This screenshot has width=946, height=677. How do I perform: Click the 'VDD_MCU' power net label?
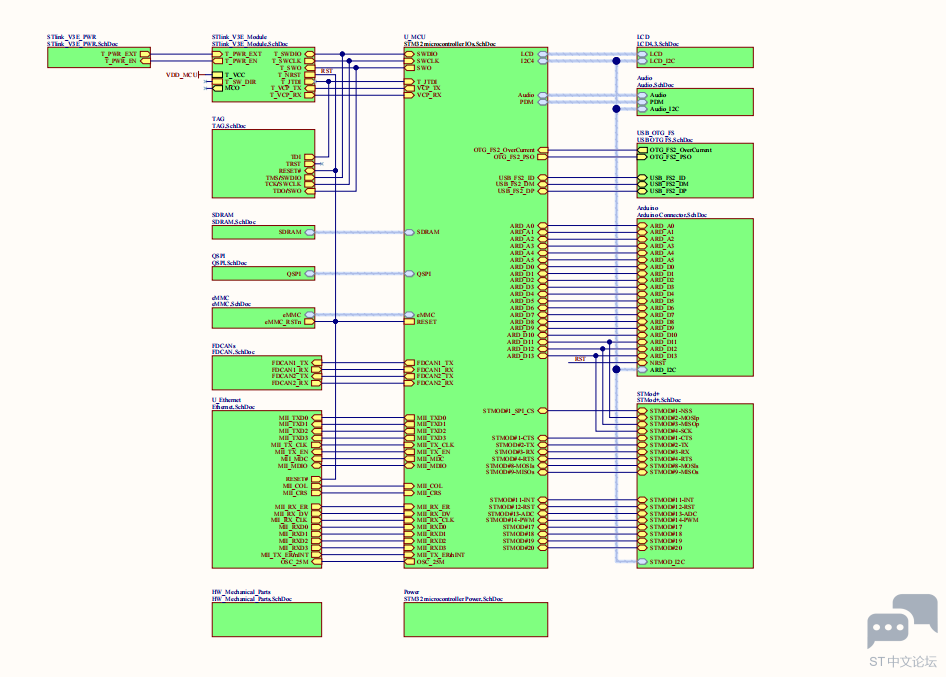182,75
